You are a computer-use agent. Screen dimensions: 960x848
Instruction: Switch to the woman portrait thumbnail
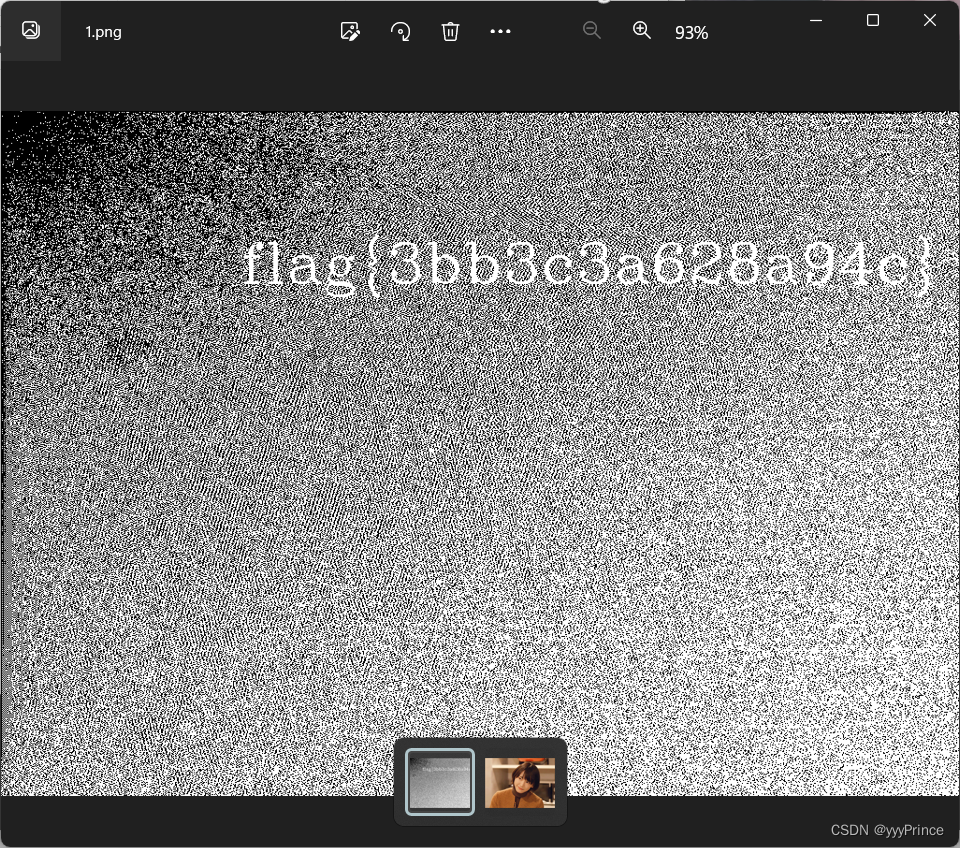520,781
